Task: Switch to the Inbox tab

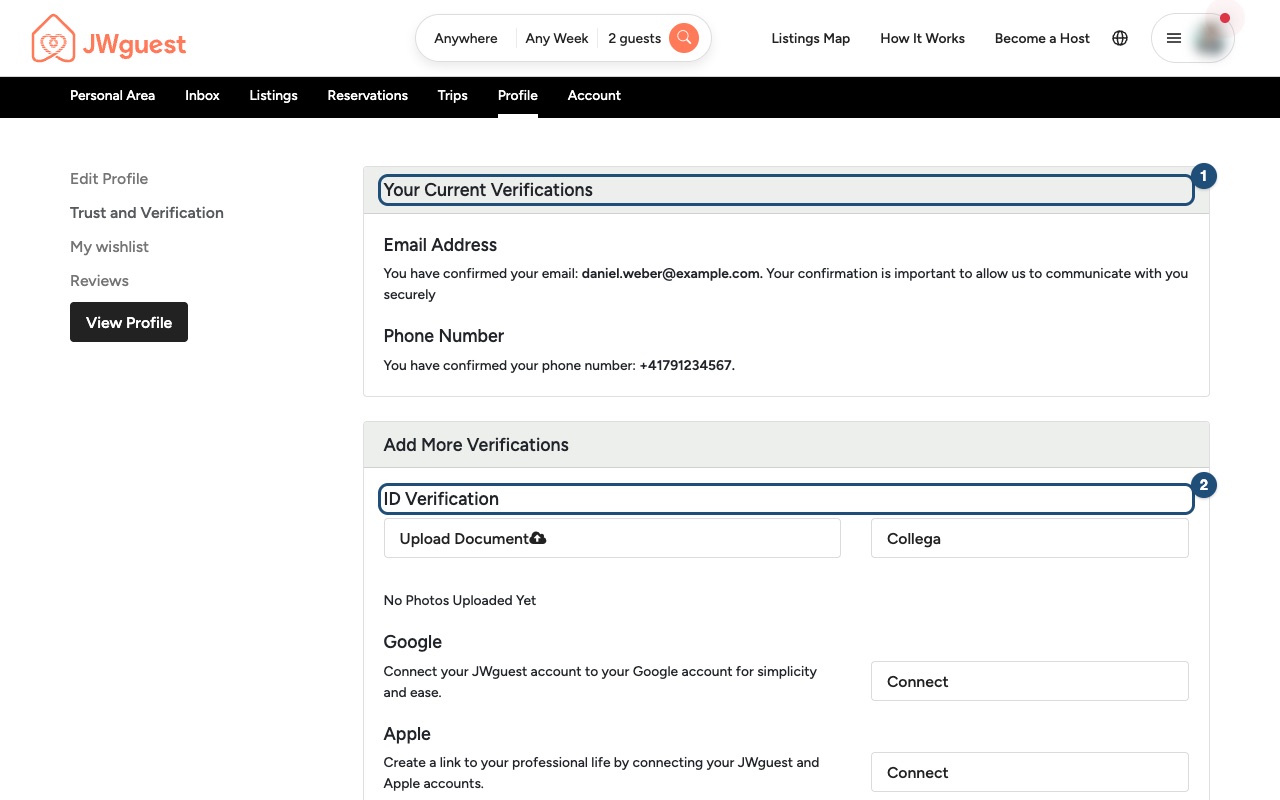Action: click(x=202, y=96)
